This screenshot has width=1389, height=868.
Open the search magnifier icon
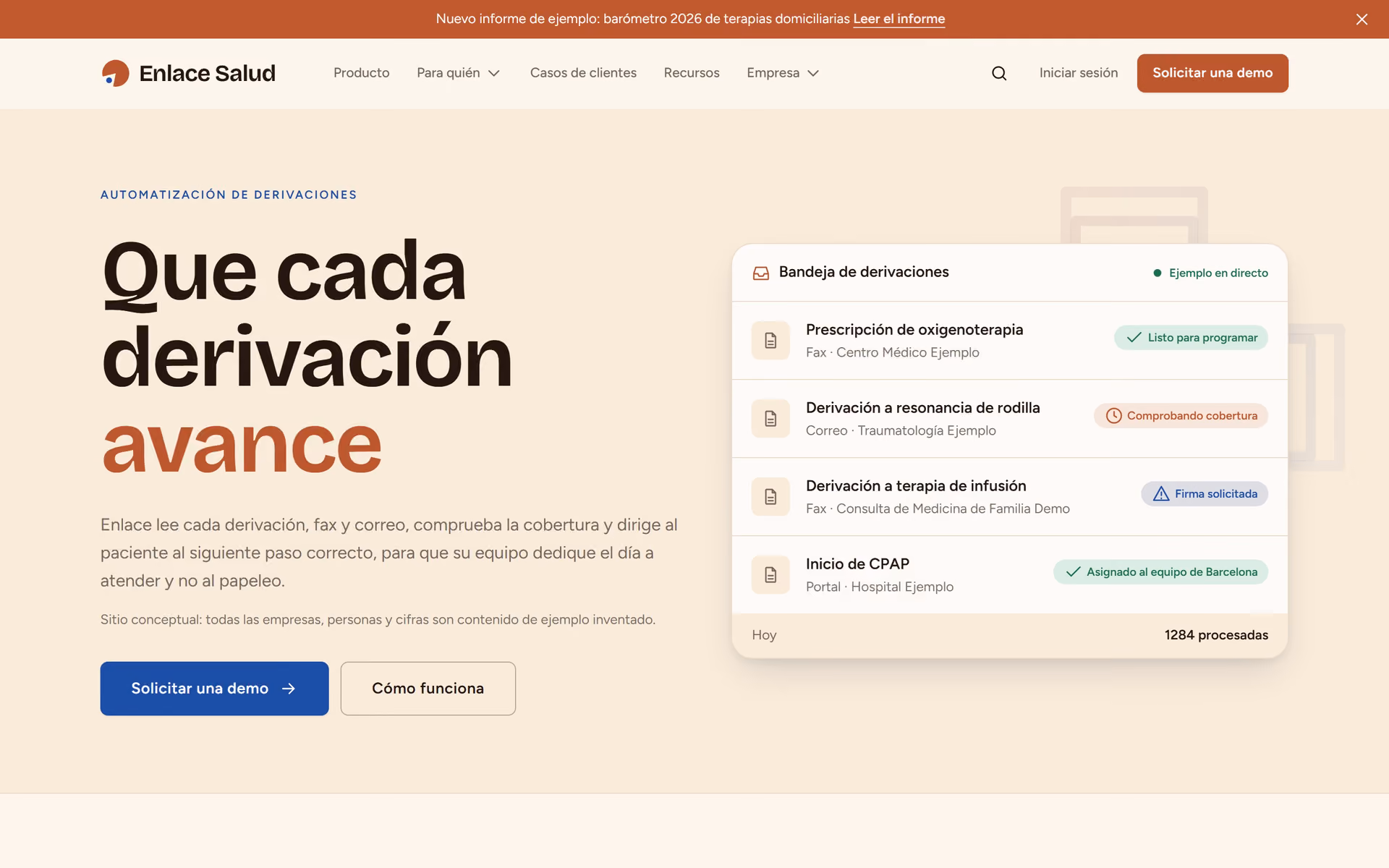(x=999, y=73)
